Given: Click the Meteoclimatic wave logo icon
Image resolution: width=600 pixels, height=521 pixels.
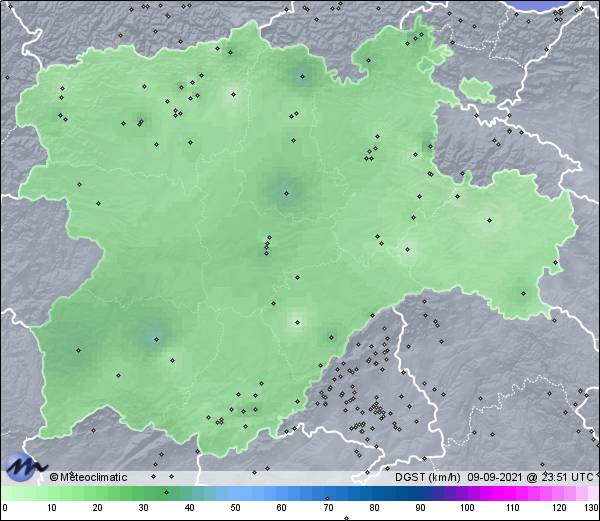Looking at the screenshot, I should click(x=26, y=467).
